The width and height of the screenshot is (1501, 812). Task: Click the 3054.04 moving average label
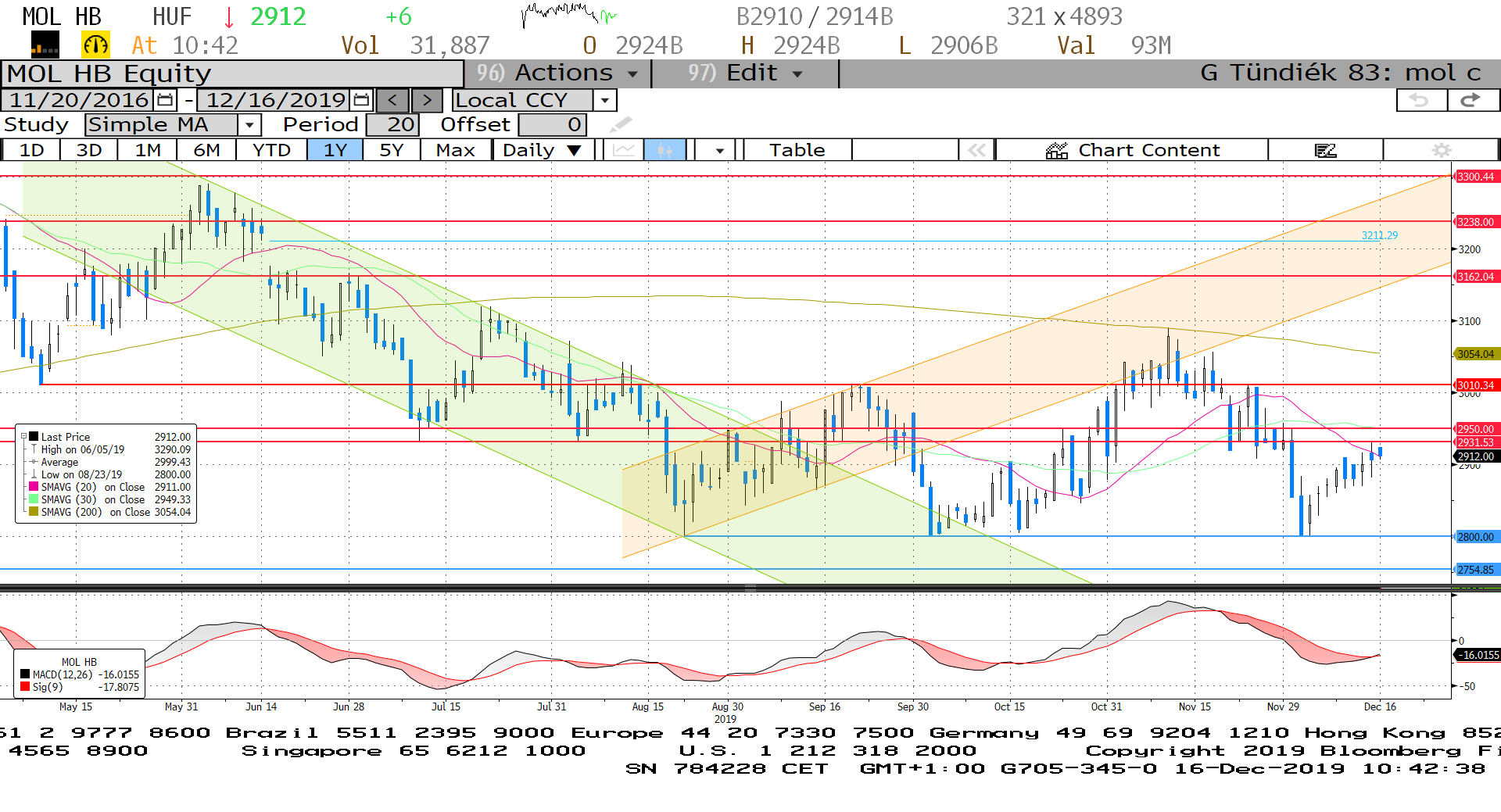click(x=1475, y=354)
